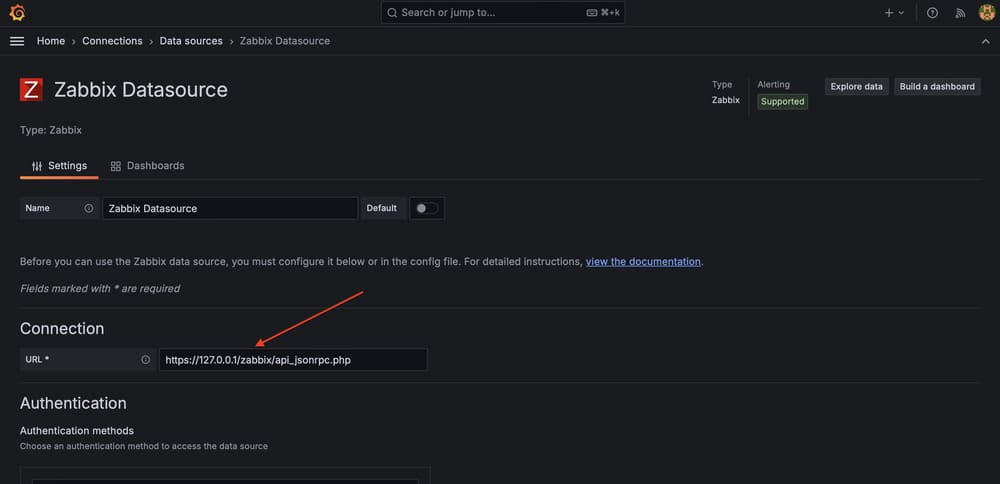
Task: Click the Name input field
Action: click(230, 209)
